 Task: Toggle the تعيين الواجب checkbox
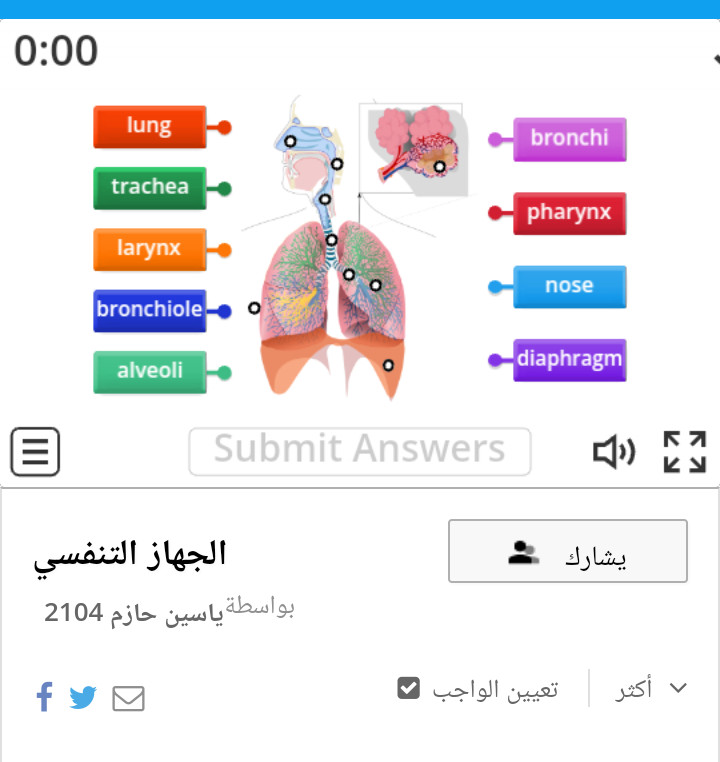[408, 688]
